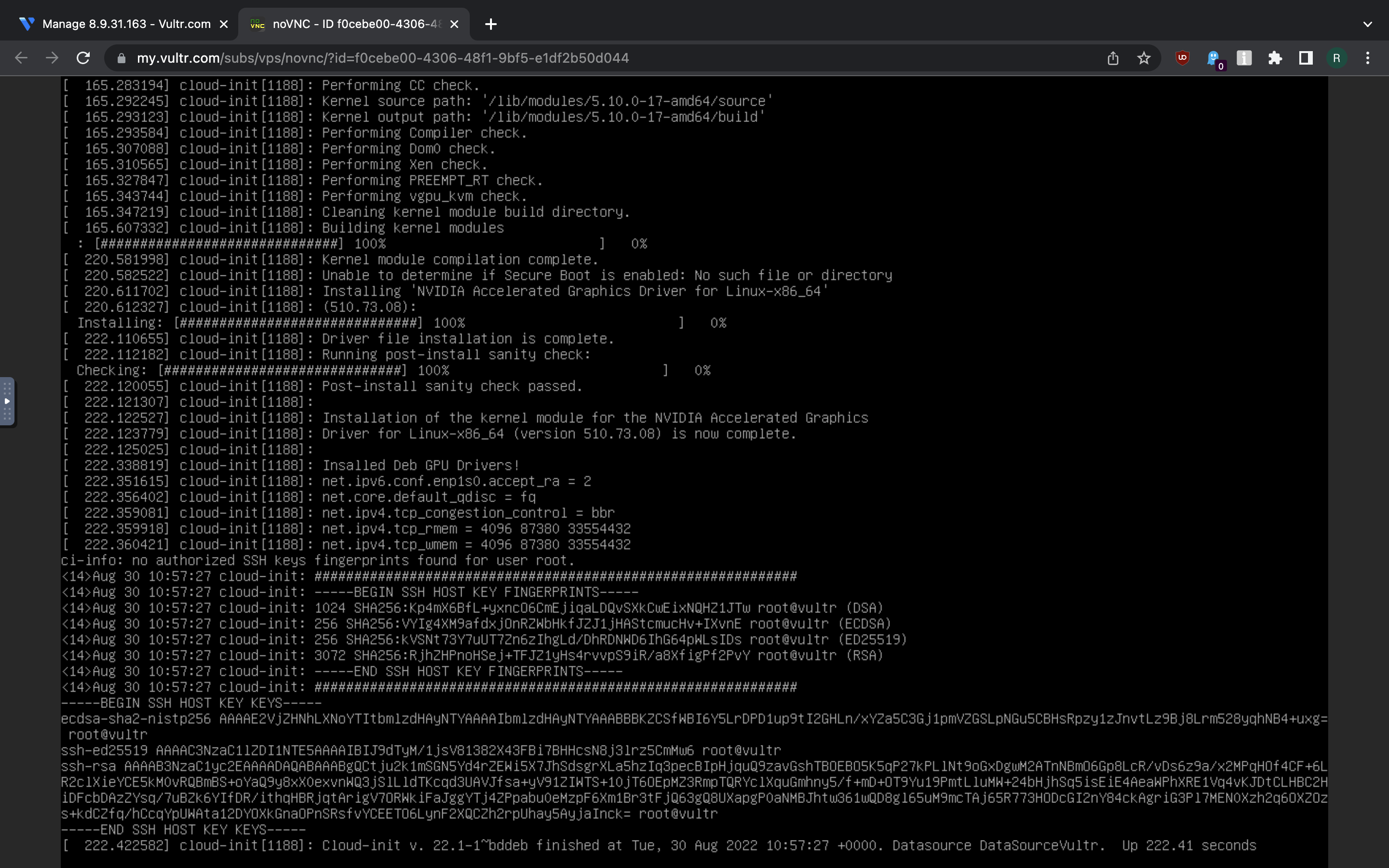Image resolution: width=1389 pixels, height=868 pixels.
Task: Click 'Insalled Deb GPU Drivers!' text
Action: pos(421,465)
